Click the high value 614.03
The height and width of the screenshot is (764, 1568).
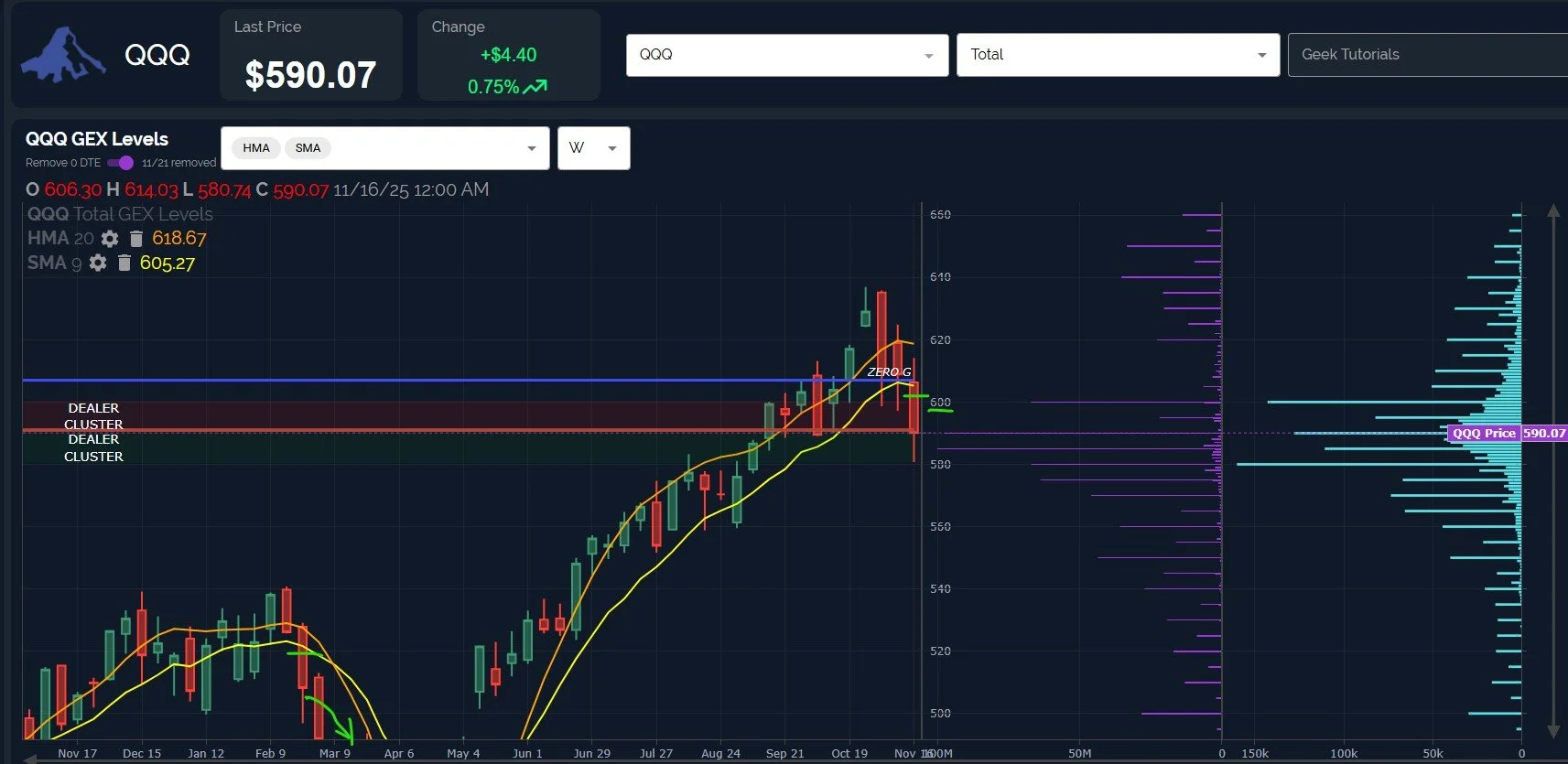pyautogui.click(x=151, y=189)
